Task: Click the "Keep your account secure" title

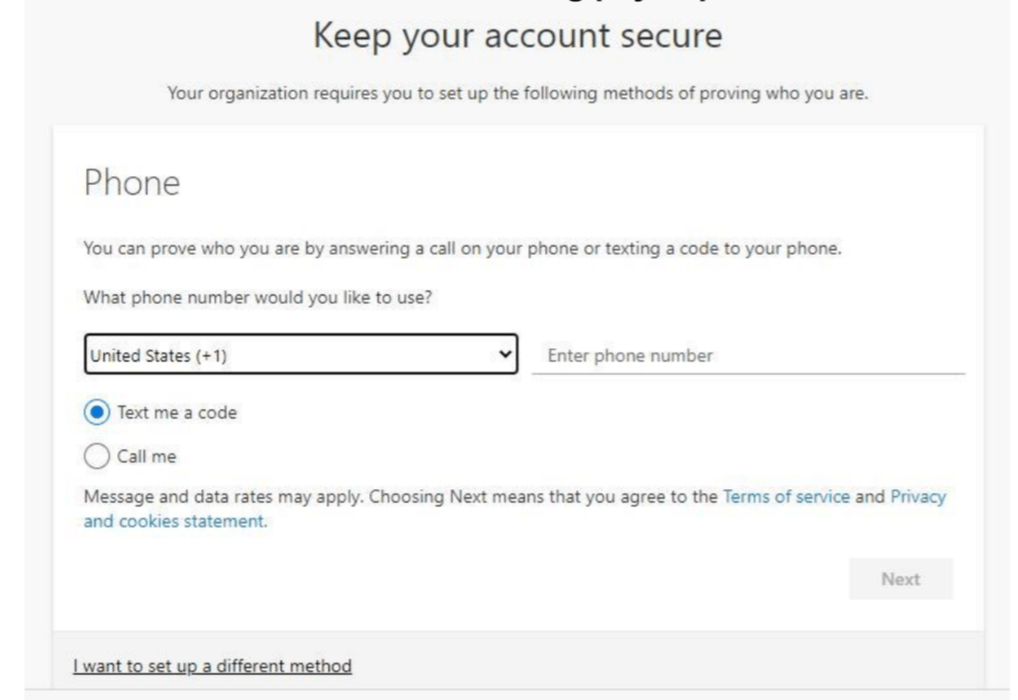Action: click(x=517, y=37)
